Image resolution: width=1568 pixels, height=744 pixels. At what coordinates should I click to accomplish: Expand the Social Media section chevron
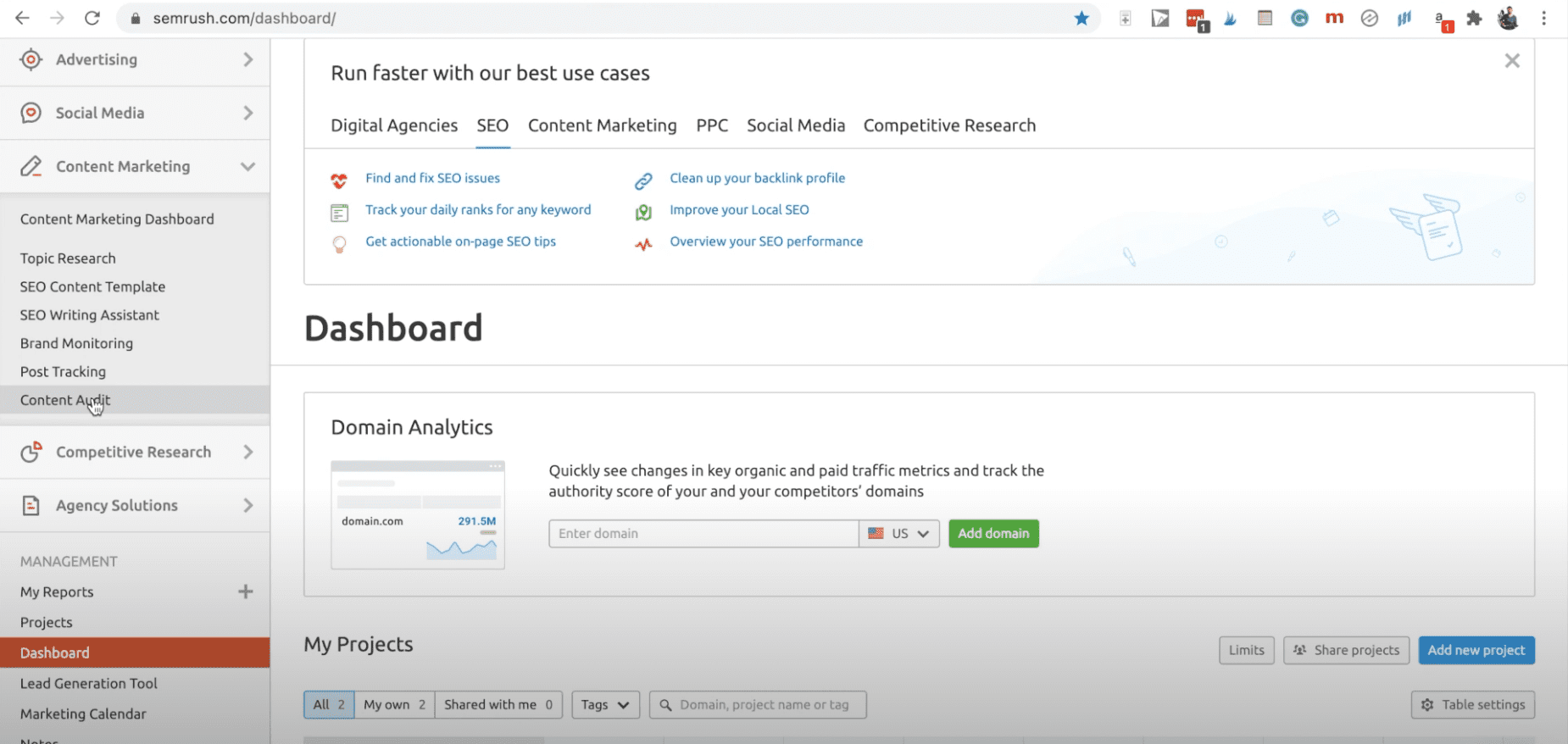[x=248, y=113]
